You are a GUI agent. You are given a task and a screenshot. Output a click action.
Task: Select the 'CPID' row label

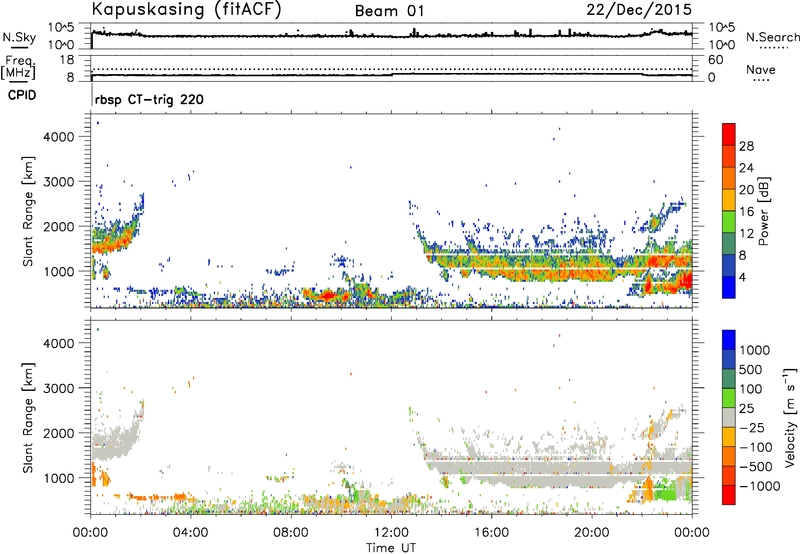(22, 95)
